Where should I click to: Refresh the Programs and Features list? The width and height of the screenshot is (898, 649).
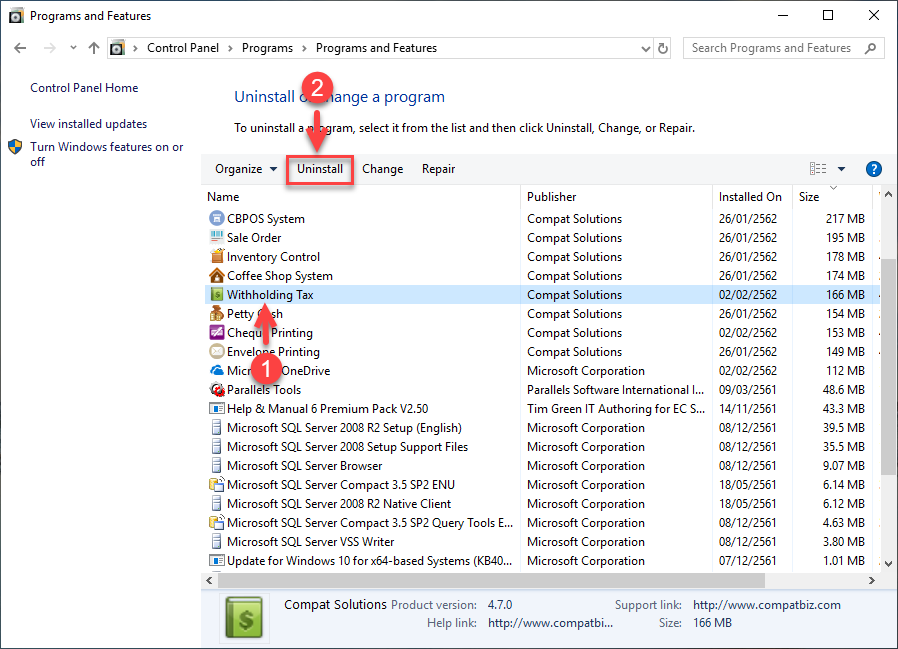[663, 48]
